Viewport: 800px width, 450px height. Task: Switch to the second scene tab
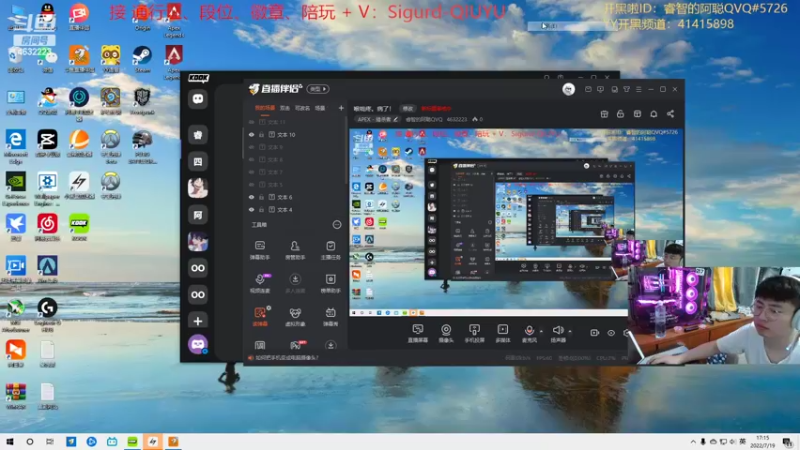[285, 108]
